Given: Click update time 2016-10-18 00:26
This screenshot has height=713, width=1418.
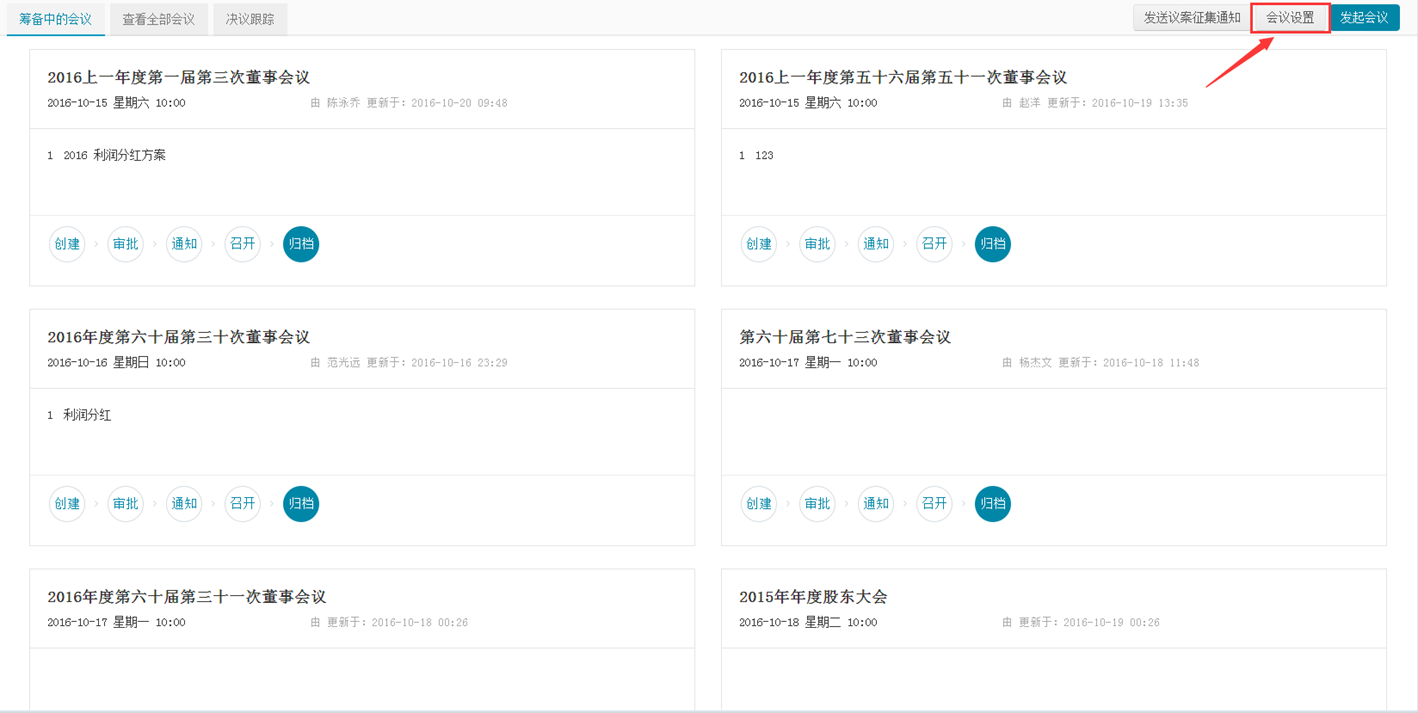Looking at the screenshot, I should 420,623.
